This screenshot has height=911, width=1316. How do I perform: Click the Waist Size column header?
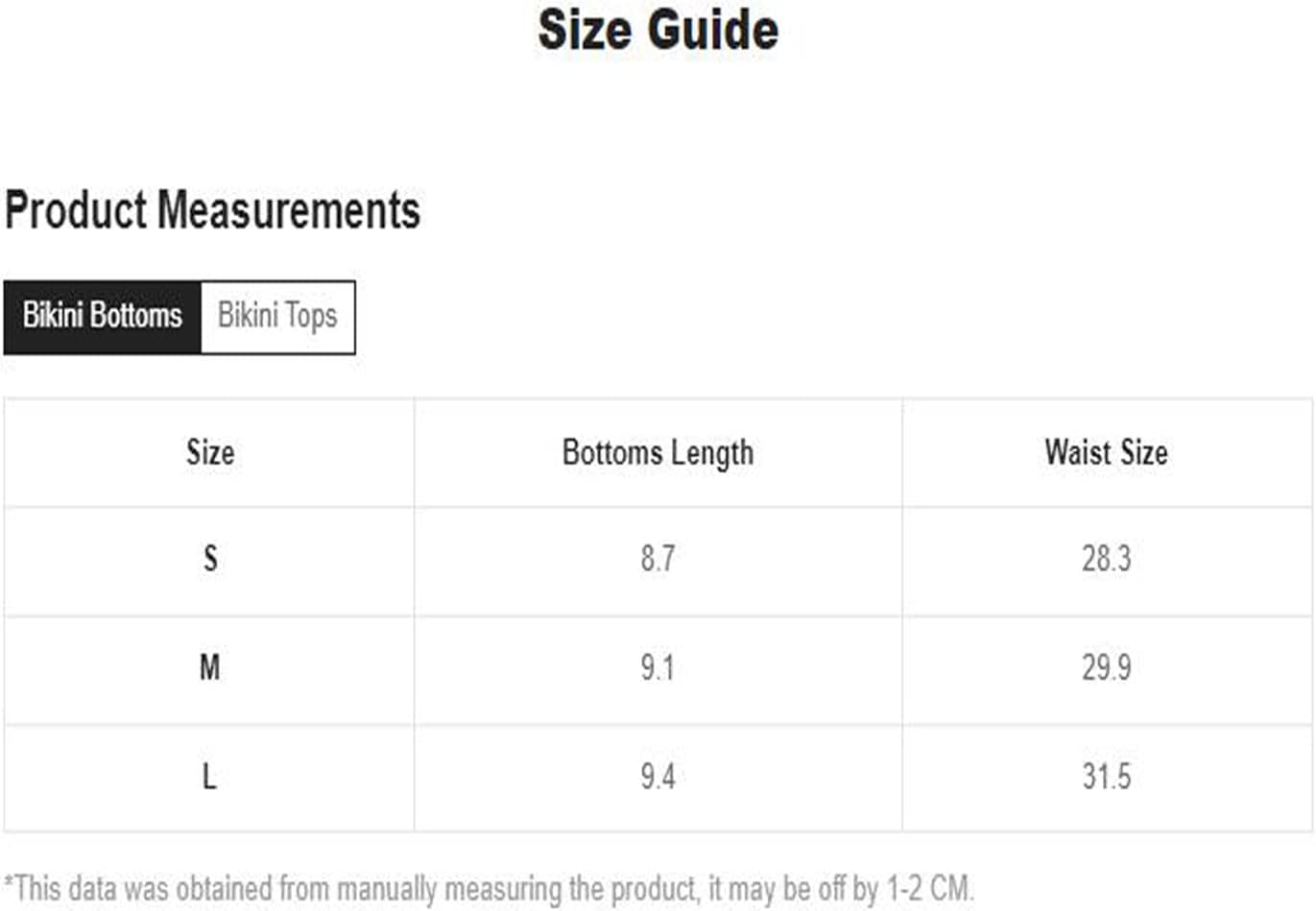coord(1107,452)
